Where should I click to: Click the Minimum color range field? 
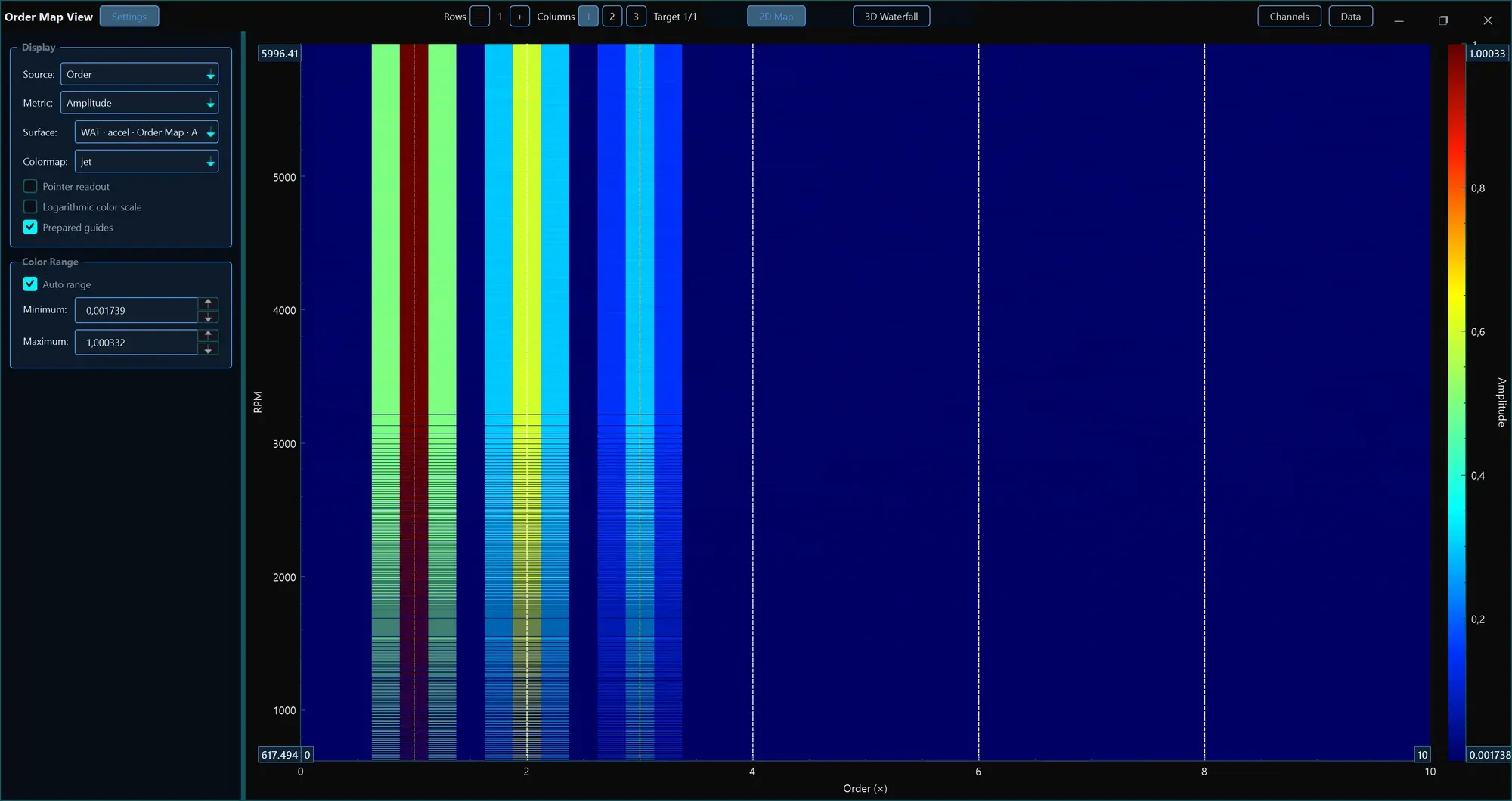137,310
